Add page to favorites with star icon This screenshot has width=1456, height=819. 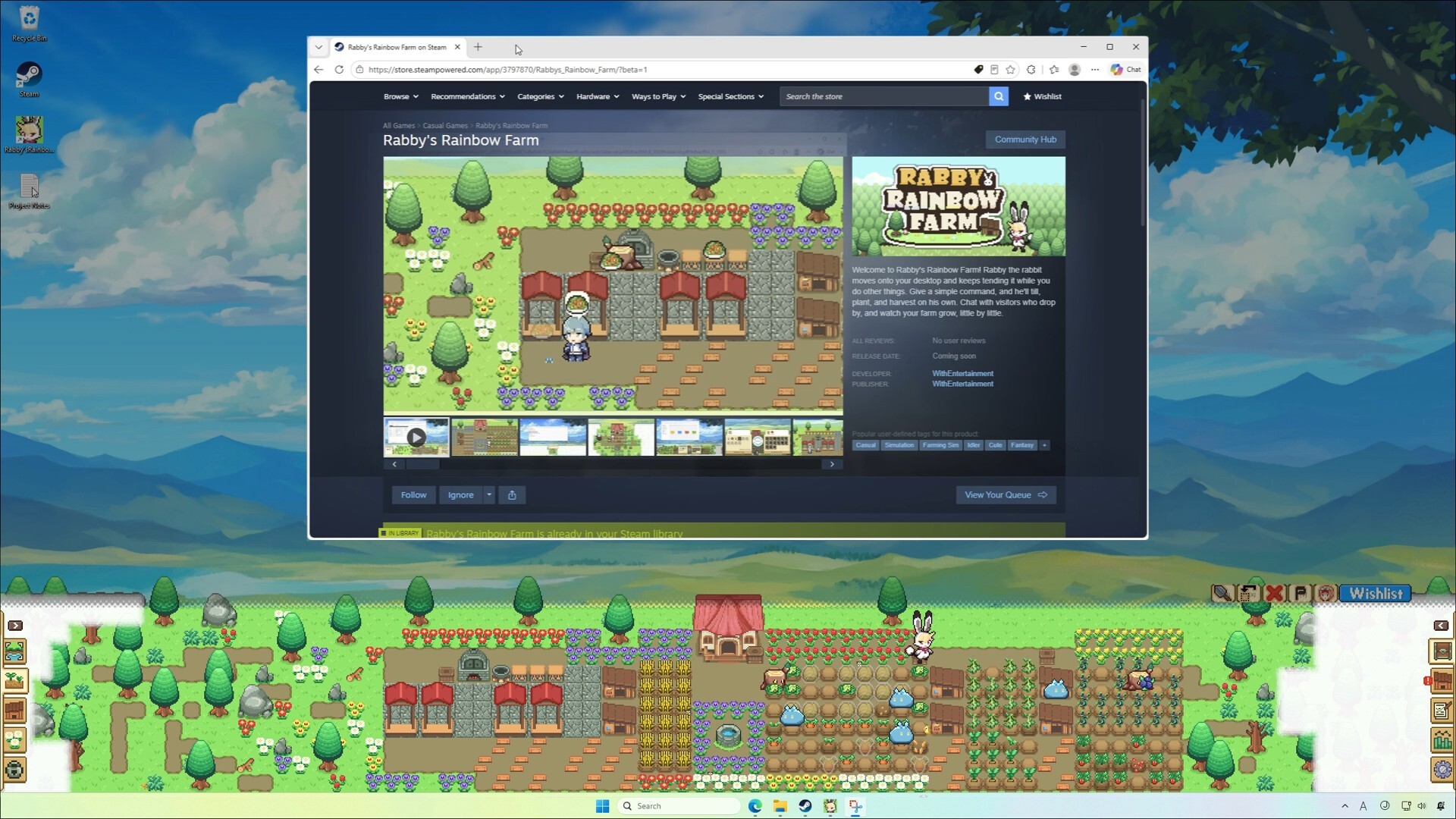1010,69
